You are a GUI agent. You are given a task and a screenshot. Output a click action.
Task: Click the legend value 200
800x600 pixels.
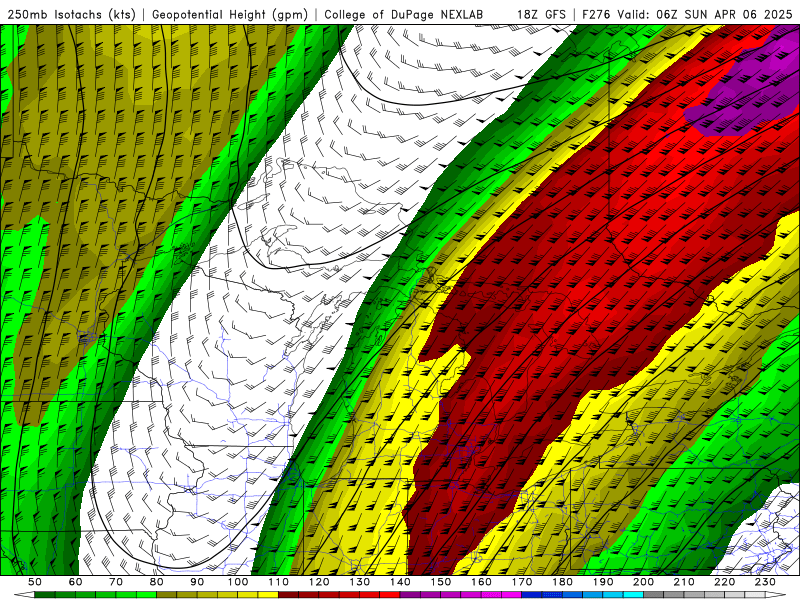pyautogui.click(x=643, y=582)
